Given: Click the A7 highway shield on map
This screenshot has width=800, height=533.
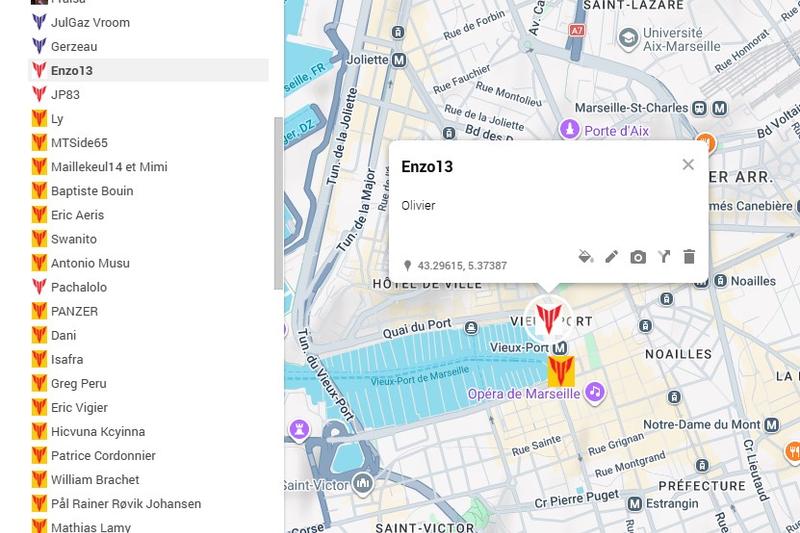Looking at the screenshot, I should click(577, 31).
